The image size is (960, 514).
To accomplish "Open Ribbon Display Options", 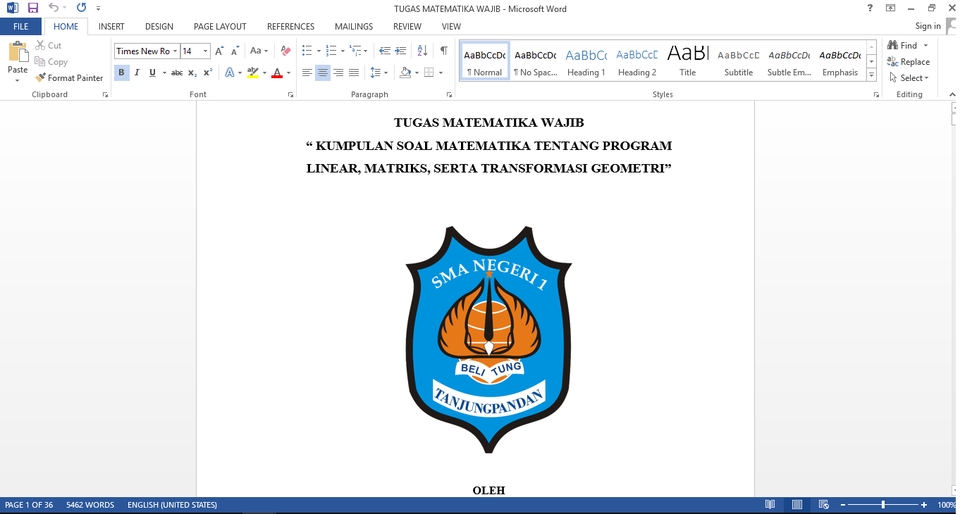I will pos(890,8).
